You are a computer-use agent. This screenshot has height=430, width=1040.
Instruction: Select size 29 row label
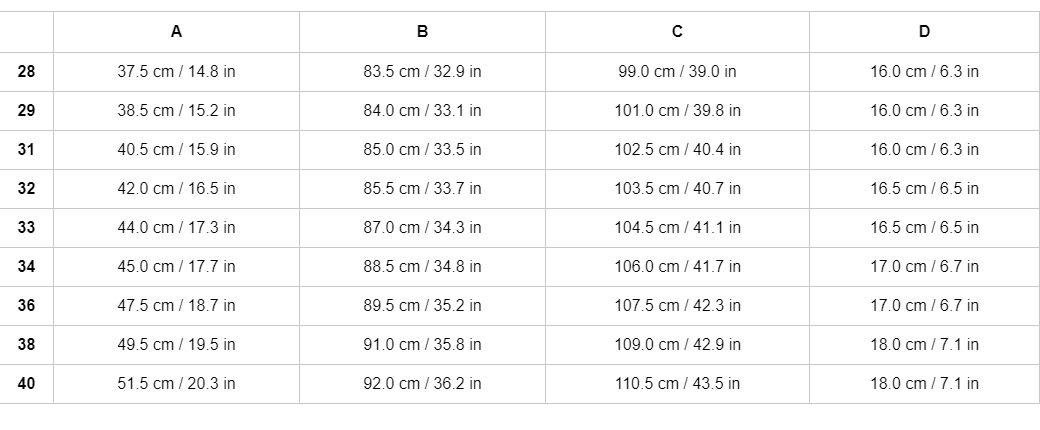(27, 111)
